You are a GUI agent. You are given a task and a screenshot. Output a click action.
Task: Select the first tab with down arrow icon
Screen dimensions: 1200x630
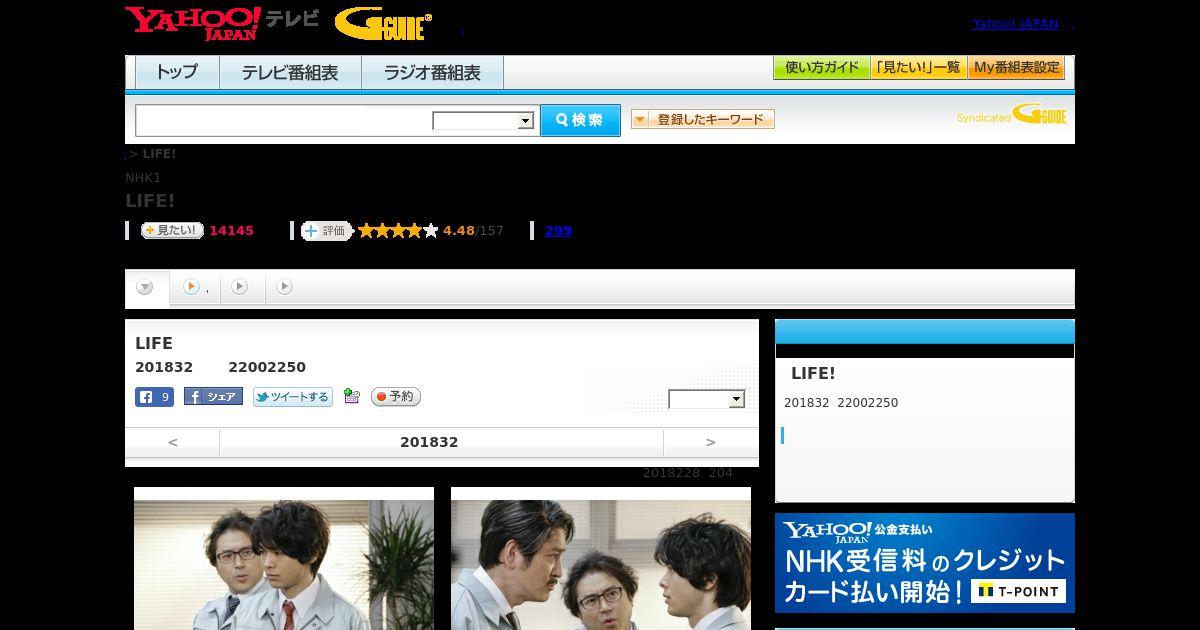click(x=146, y=288)
